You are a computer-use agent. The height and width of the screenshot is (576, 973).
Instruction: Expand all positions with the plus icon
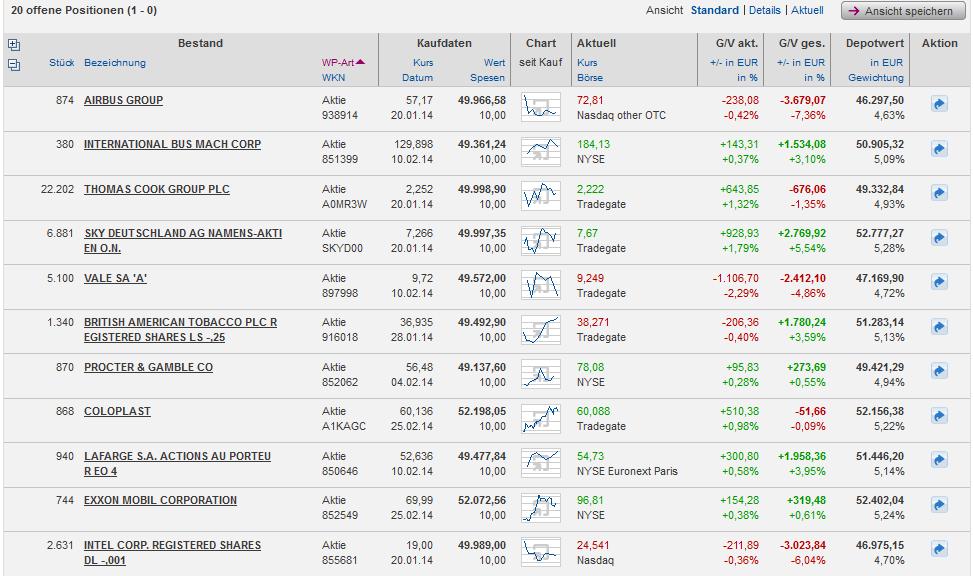pyautogui.click(x=14, y=45)
